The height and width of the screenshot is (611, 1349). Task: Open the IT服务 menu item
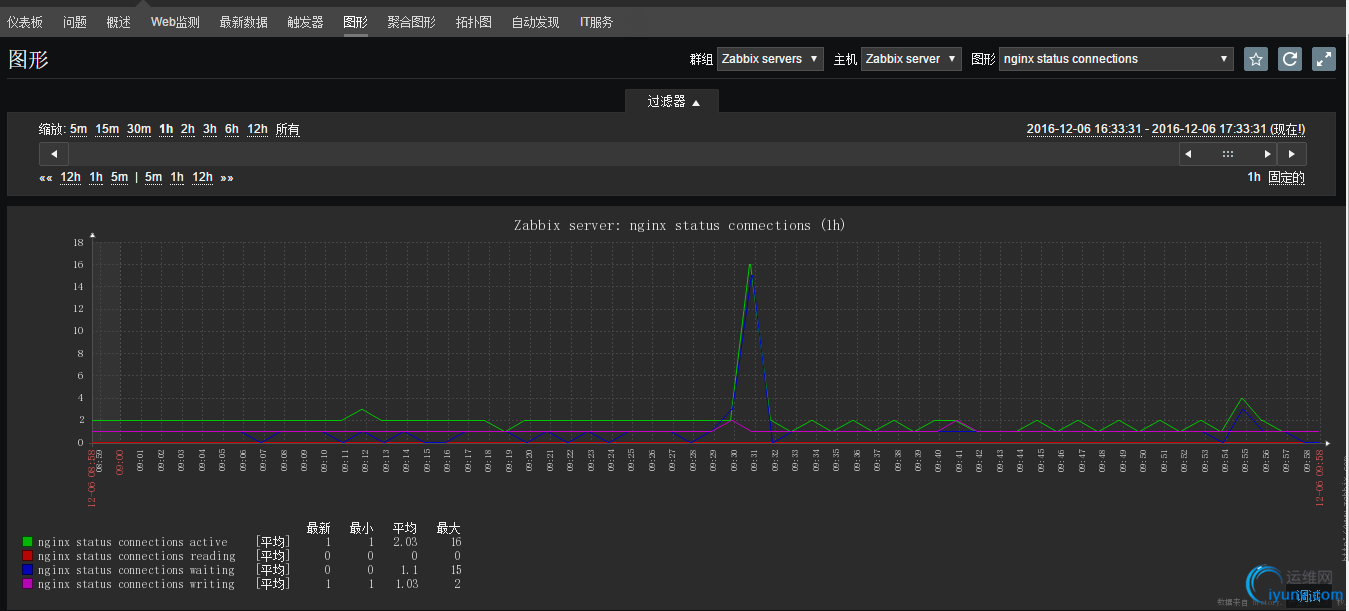coord(597,22)
